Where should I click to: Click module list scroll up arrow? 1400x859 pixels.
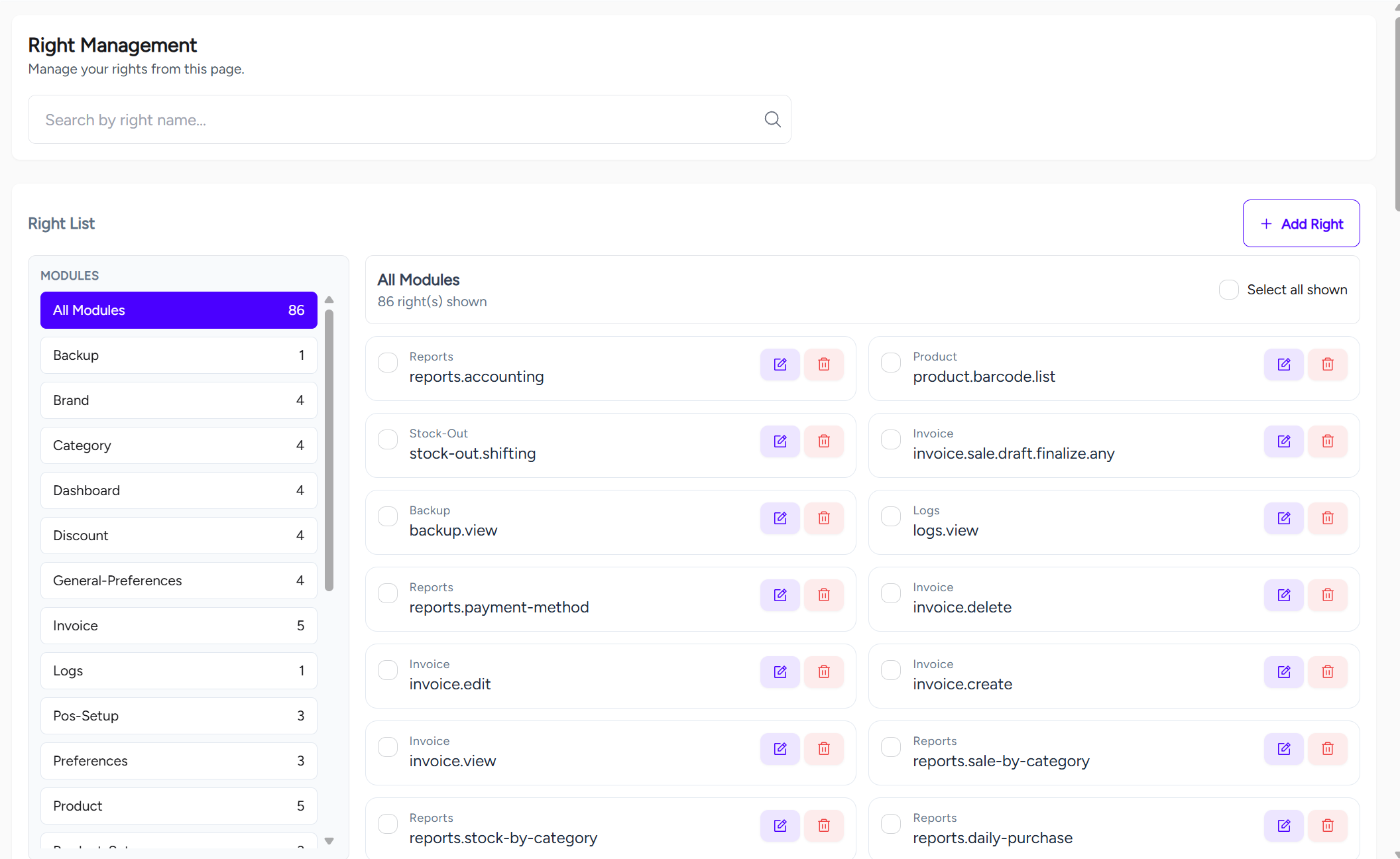click(329, 300)
